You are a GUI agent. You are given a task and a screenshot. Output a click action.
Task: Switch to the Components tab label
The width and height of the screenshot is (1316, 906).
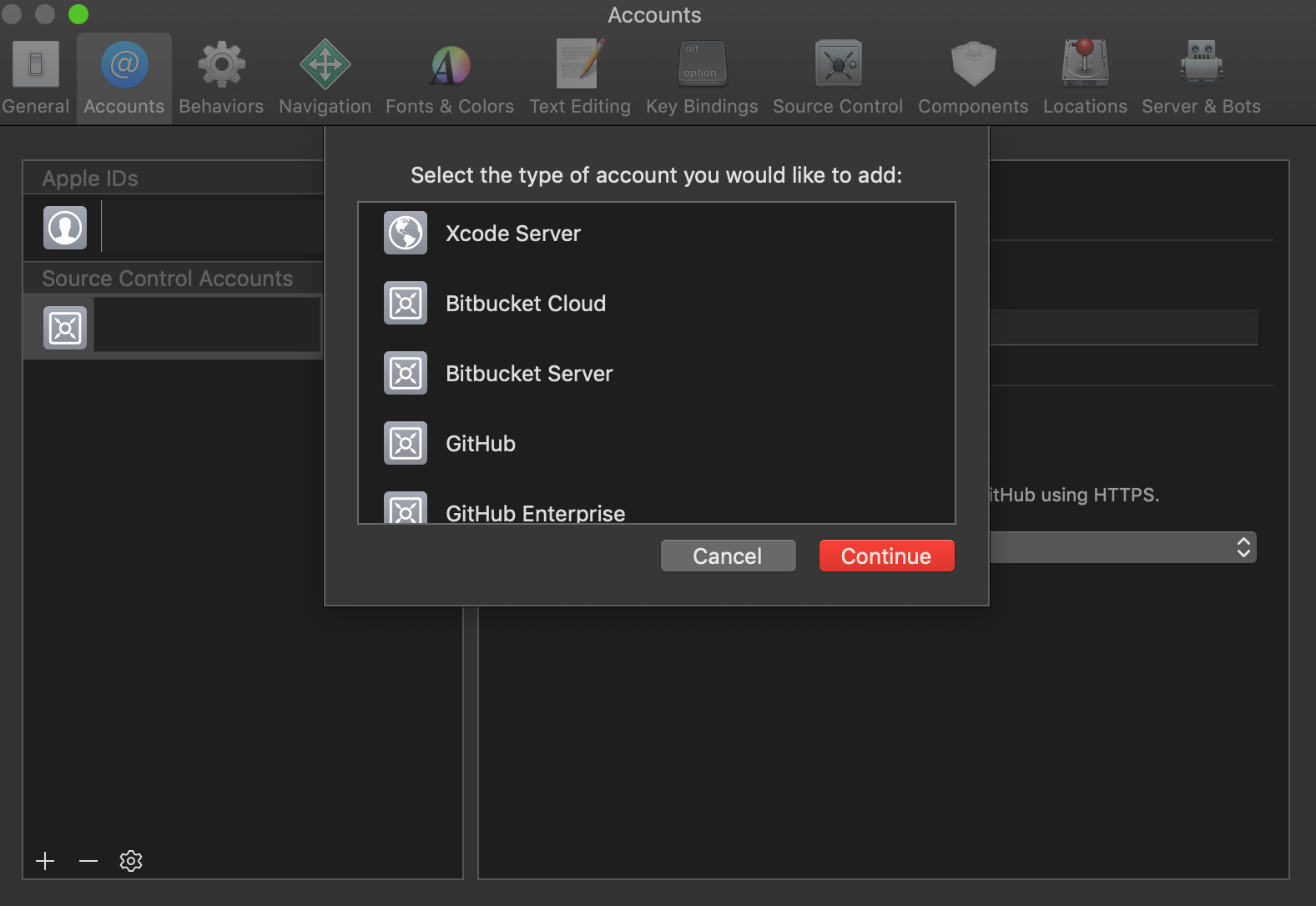coord(973,107)
